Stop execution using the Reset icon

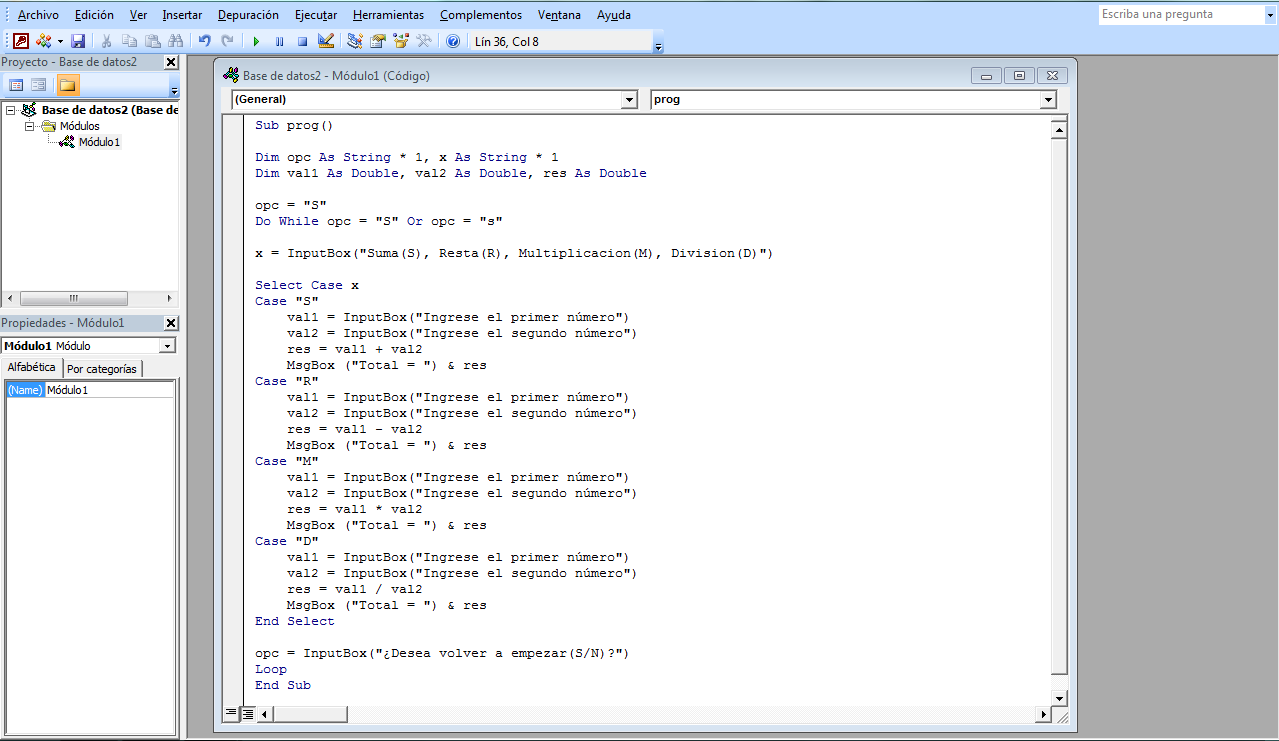pyautogui.click(x=302, y=41)
